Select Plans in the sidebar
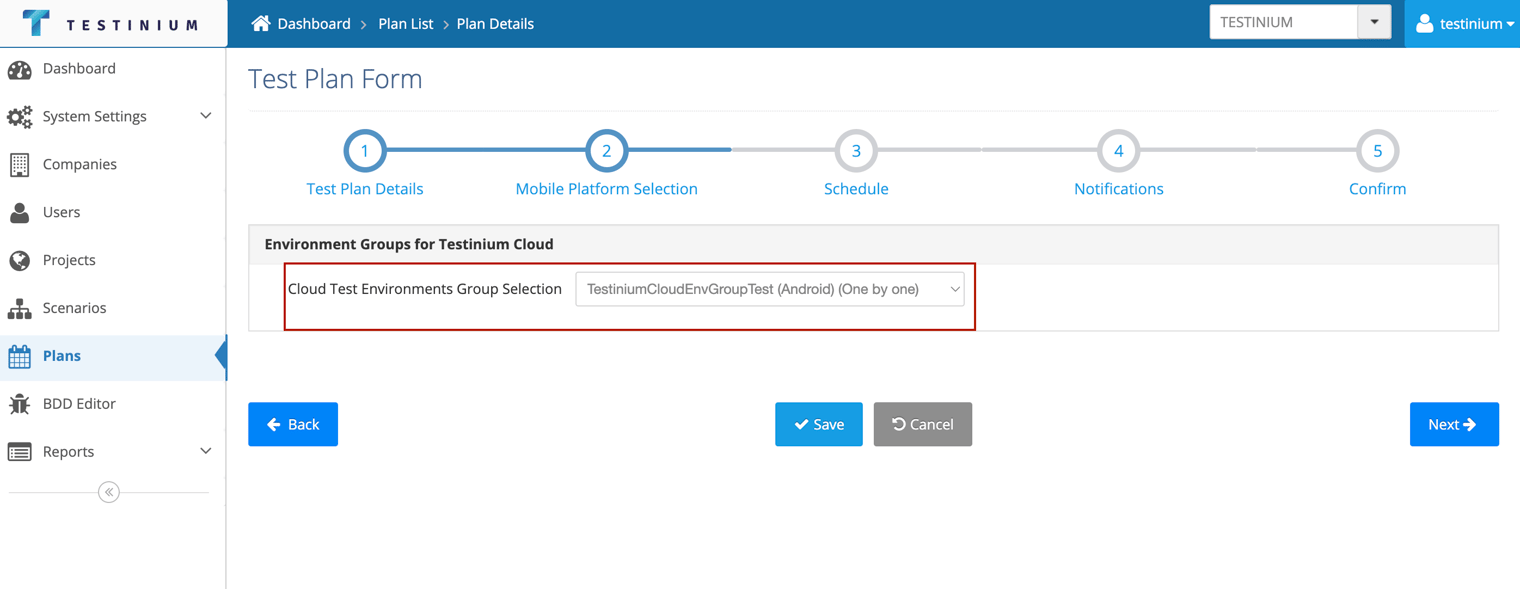 (113, 356)
